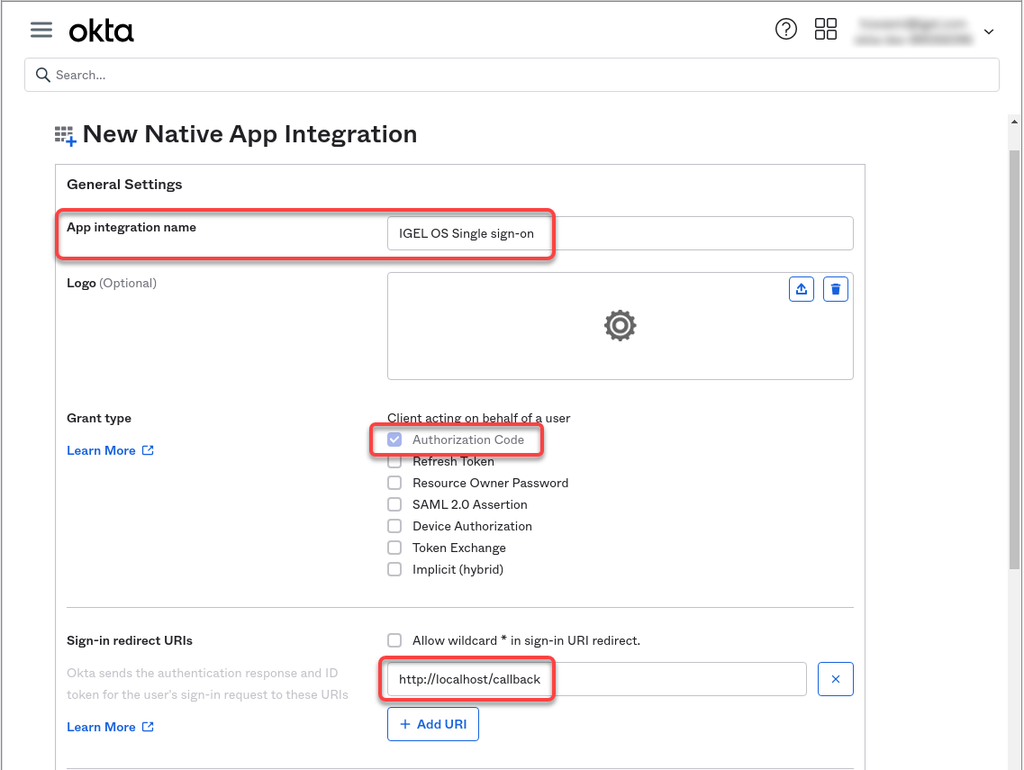Screen dimensions: 1024x770
Task: Delete logo with the trash icon
Action: coord(836,289)
